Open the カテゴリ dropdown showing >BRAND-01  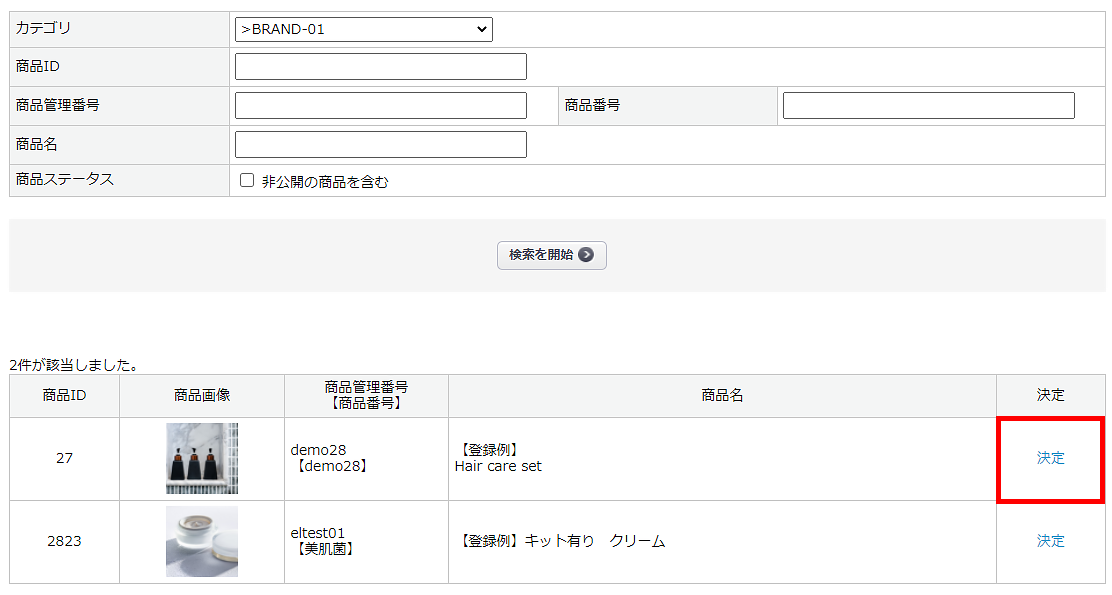363,30
